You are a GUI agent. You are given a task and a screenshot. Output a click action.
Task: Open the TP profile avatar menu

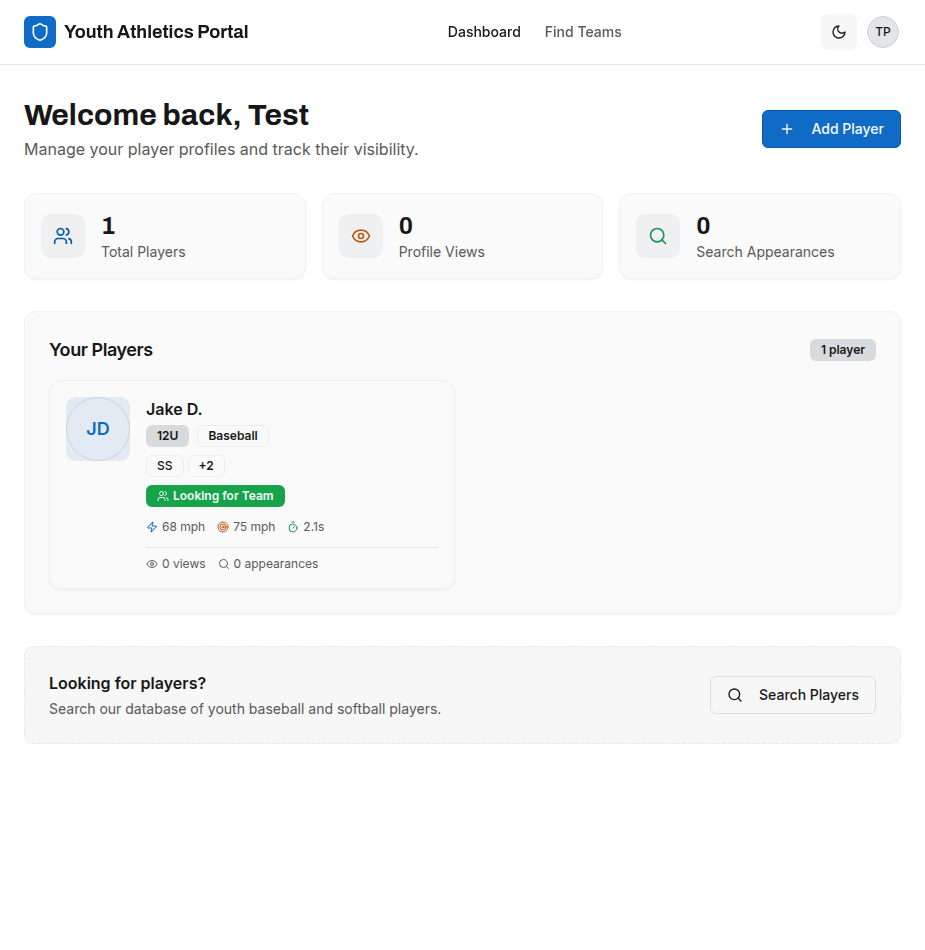tap(882, 31)
